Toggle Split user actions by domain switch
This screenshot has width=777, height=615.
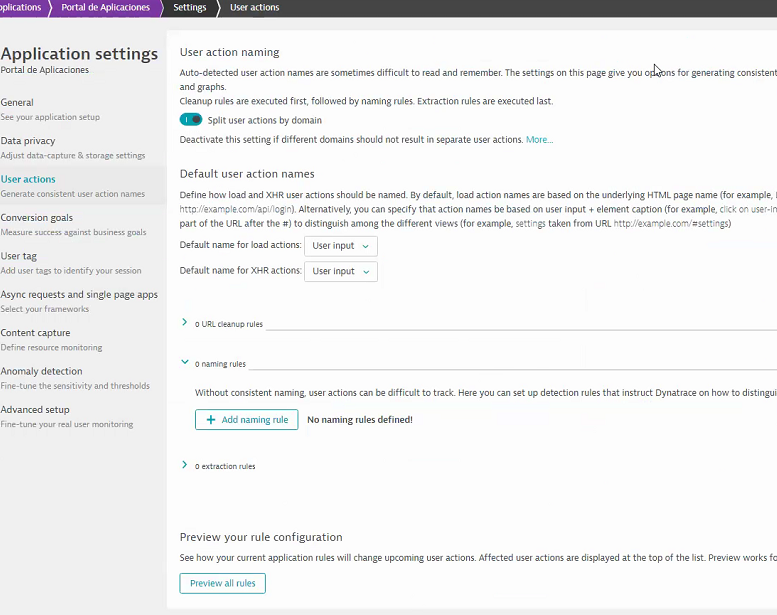pos(191,120)
